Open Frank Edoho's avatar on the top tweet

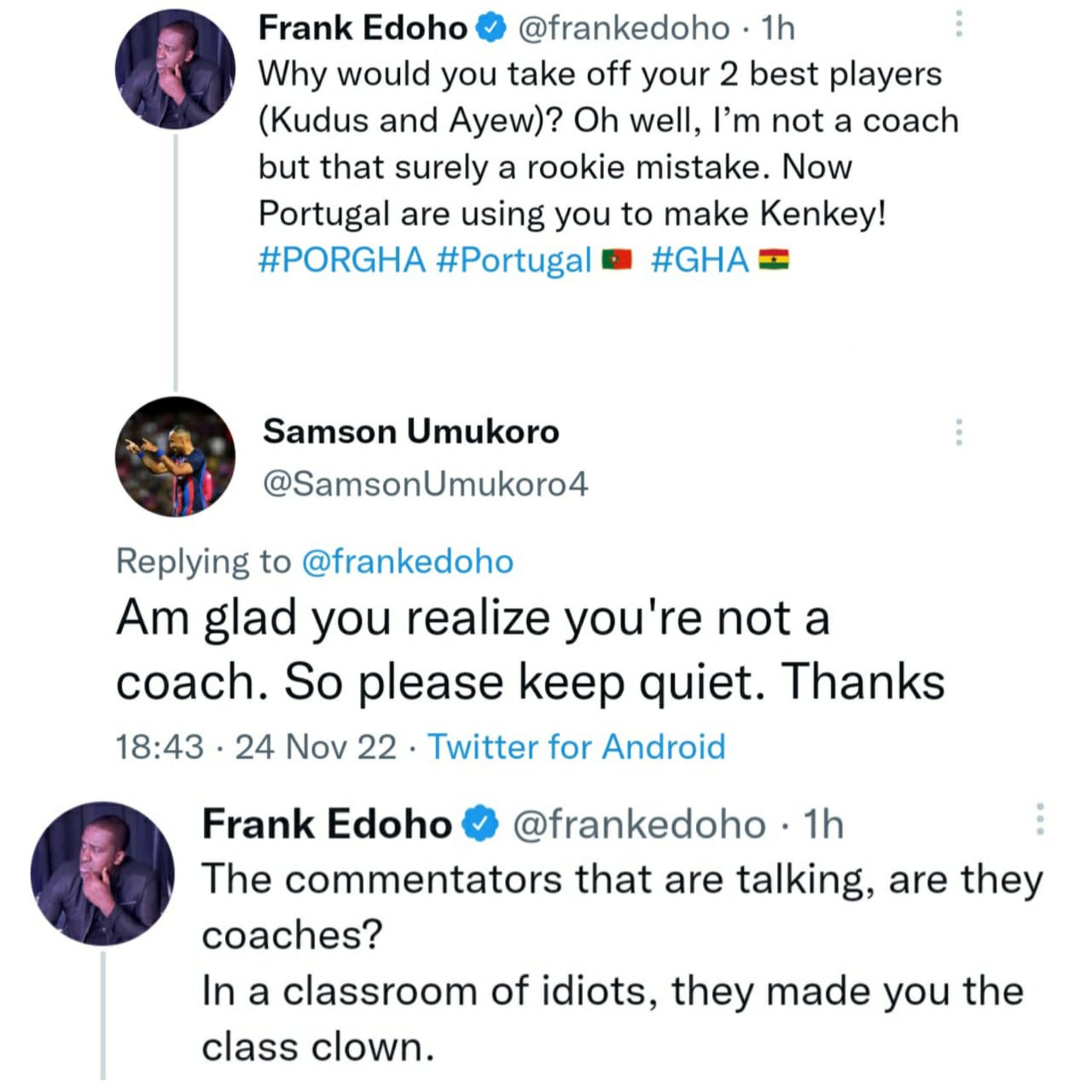pos(175,70)
